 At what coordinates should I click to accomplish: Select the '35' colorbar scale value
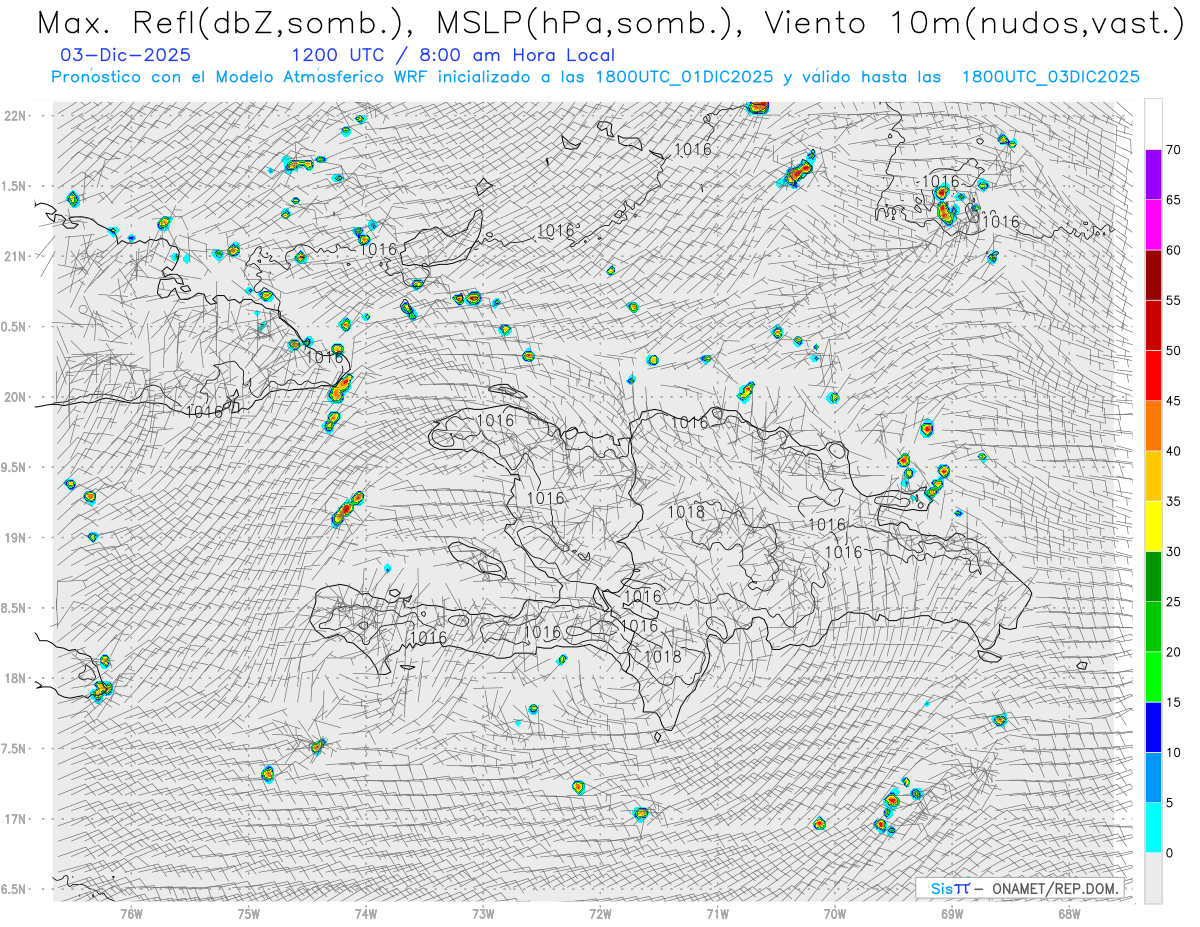(1173, 501)
